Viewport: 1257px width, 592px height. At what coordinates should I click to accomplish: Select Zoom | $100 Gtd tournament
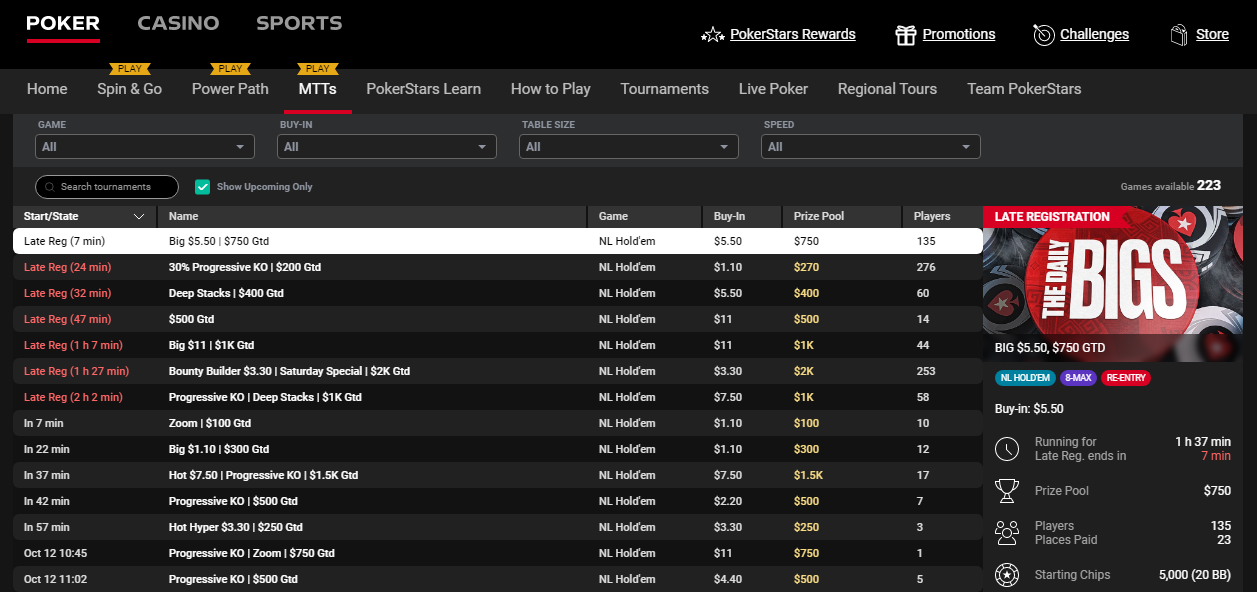tap(210, 423)
